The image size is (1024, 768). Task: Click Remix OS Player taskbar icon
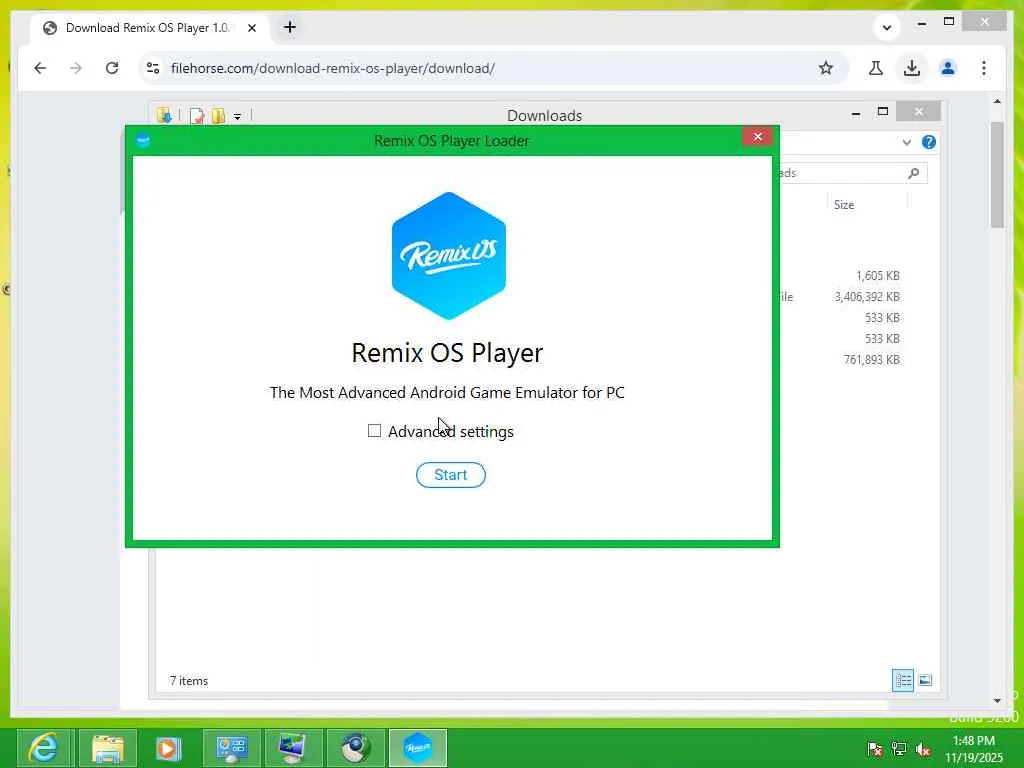click(418, 748)
